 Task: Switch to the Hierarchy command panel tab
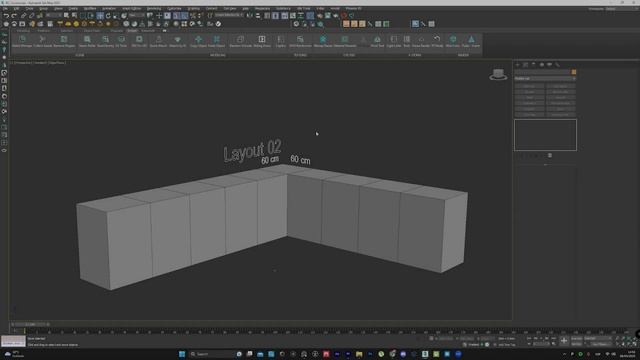pyautogui.click(x=533, y=64)
